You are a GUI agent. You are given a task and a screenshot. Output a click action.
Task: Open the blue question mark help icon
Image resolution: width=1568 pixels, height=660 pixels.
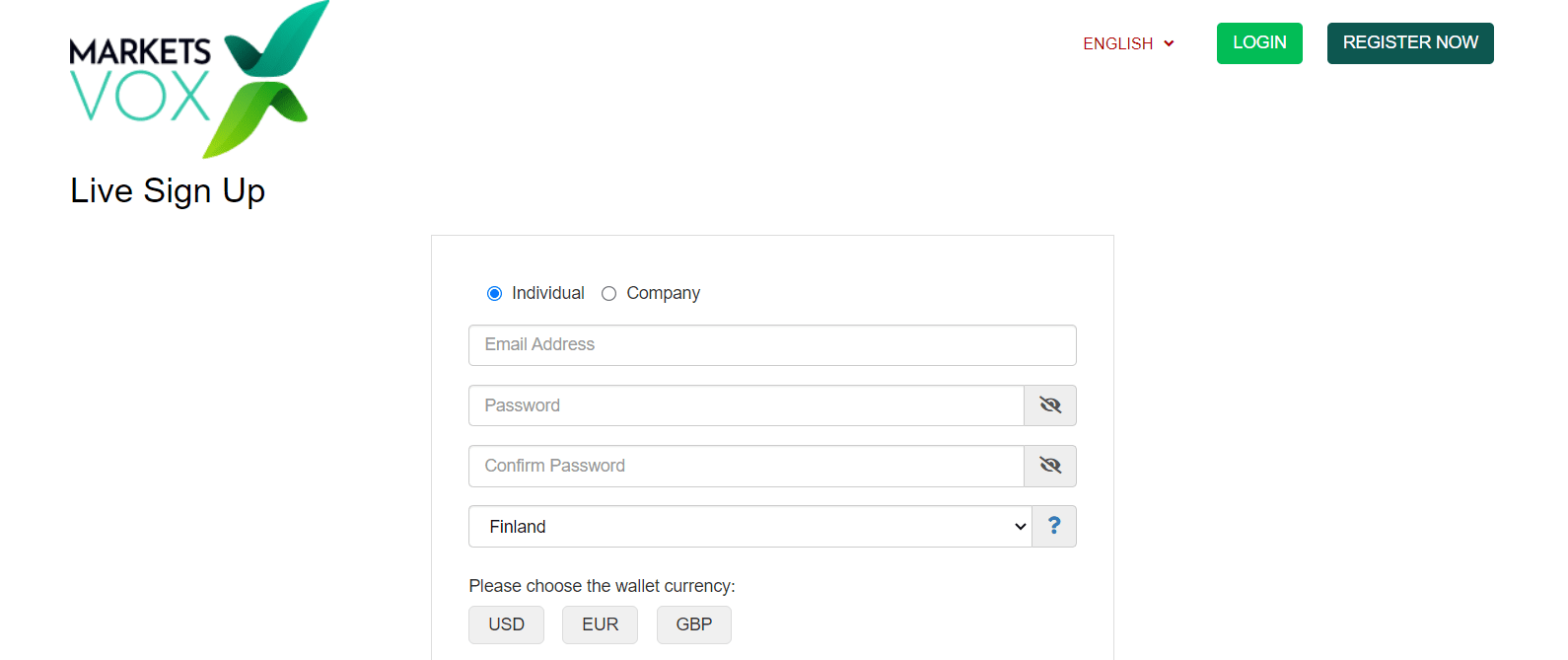click(x=1054, y=526)
